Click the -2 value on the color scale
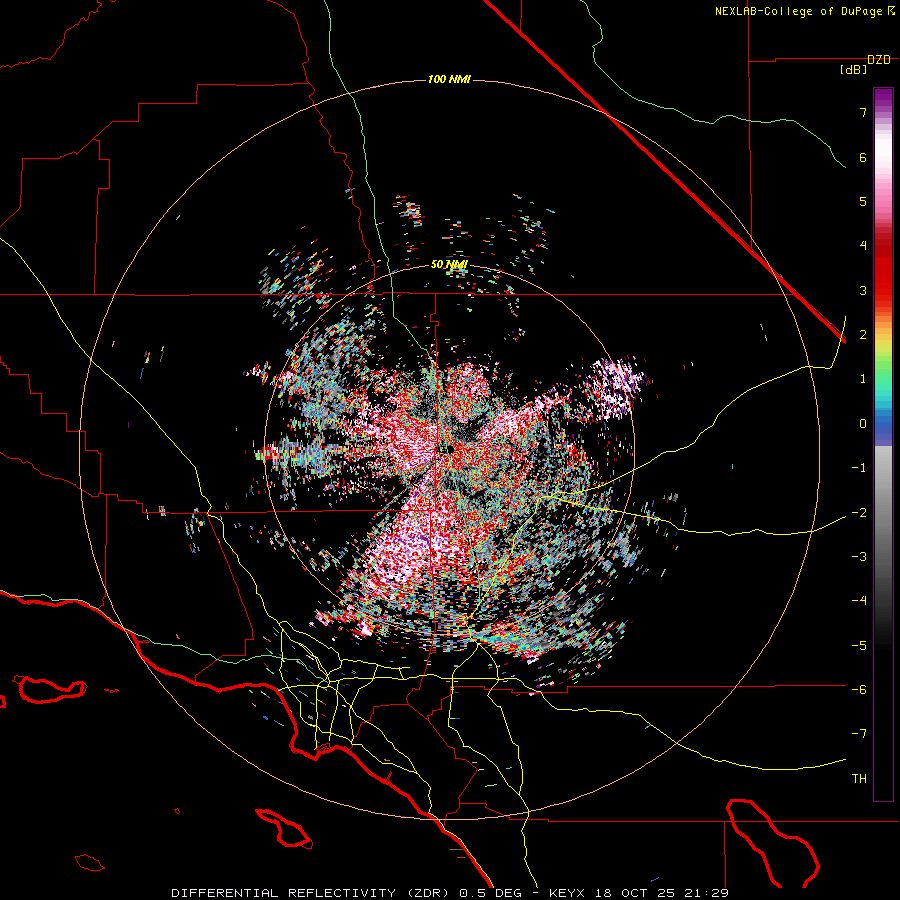 [859, 513]
